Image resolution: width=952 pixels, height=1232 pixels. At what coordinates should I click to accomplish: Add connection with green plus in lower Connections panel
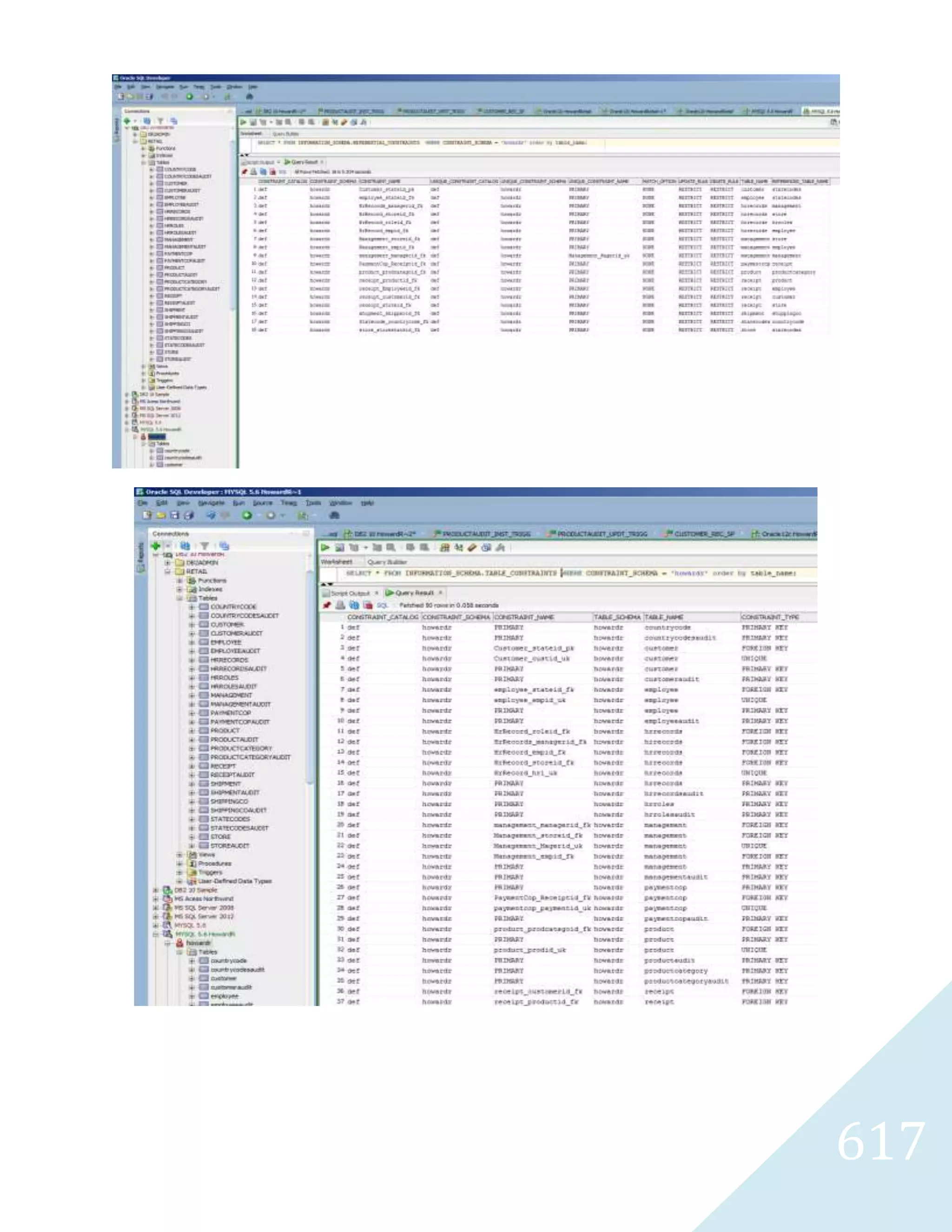pos(156,546)
